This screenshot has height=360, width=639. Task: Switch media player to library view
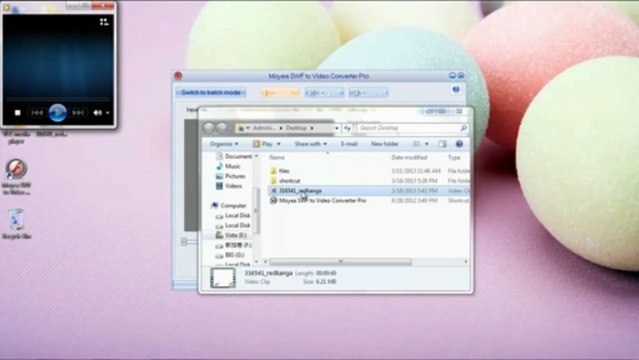[104, 22]
